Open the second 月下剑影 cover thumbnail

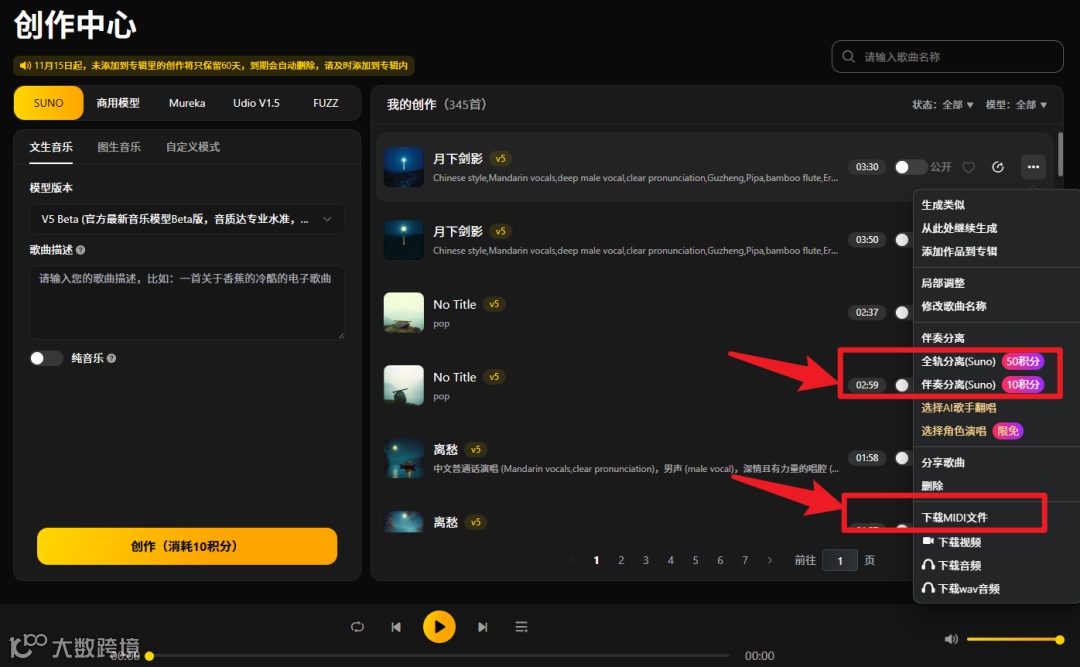(x=404, y=239)
